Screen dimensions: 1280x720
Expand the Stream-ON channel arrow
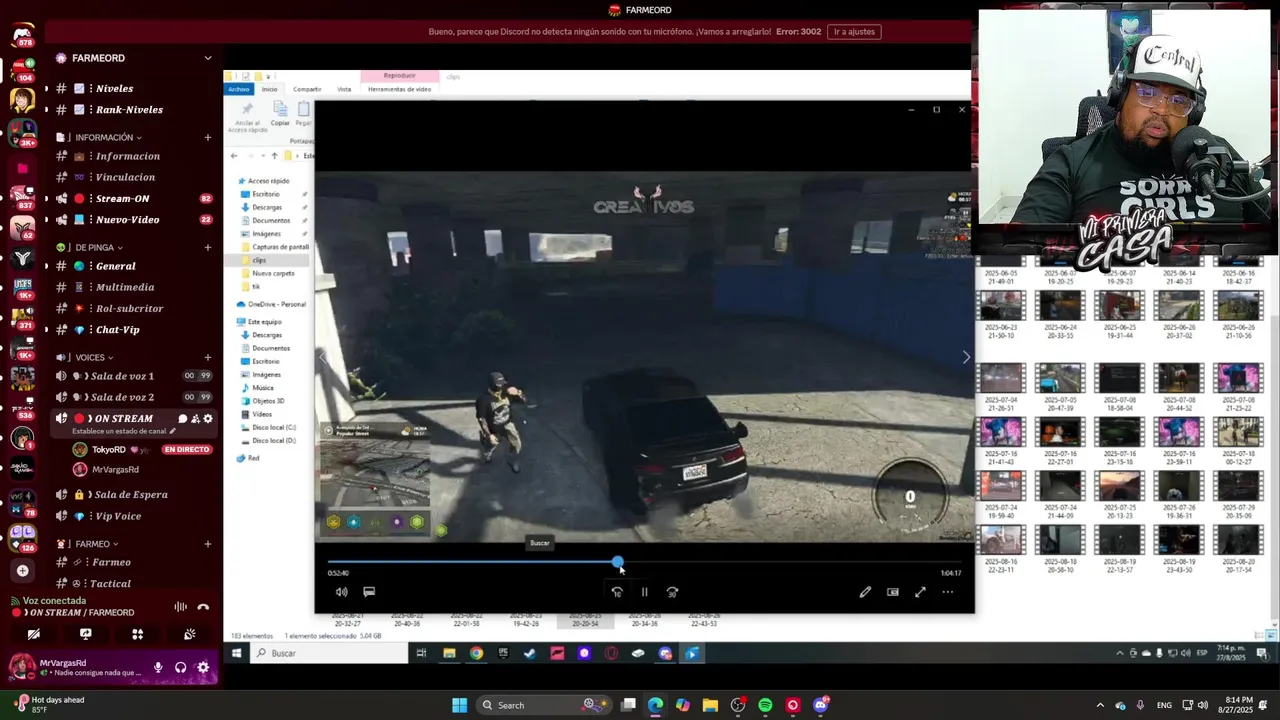point(46,199)
